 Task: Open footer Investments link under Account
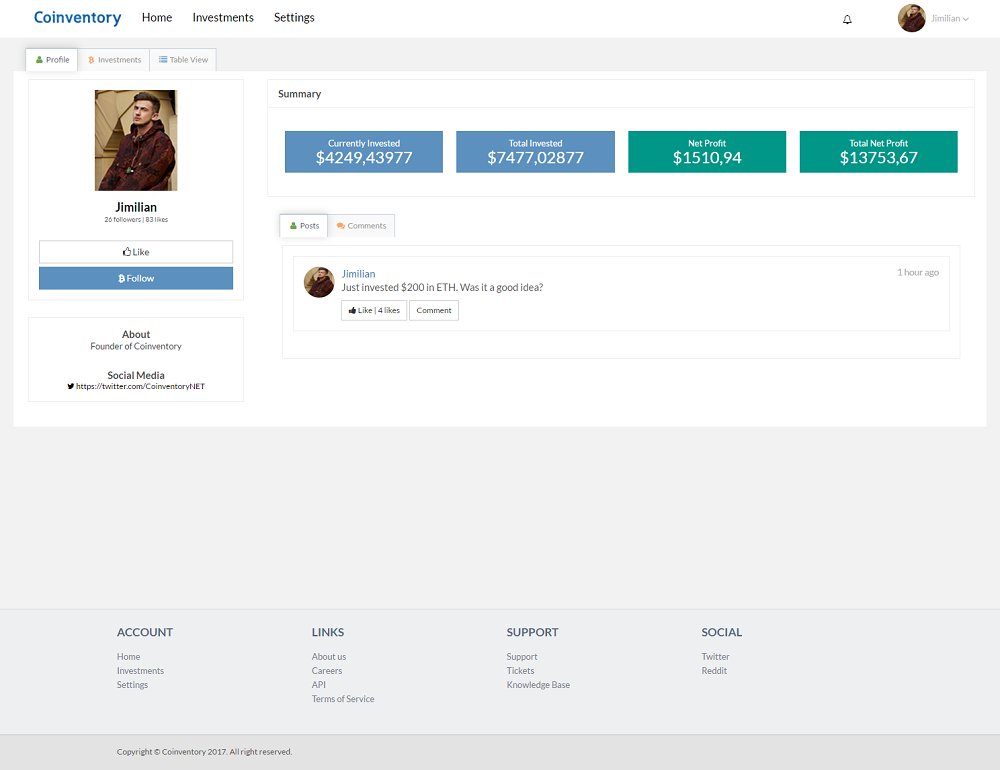[140, 670]
